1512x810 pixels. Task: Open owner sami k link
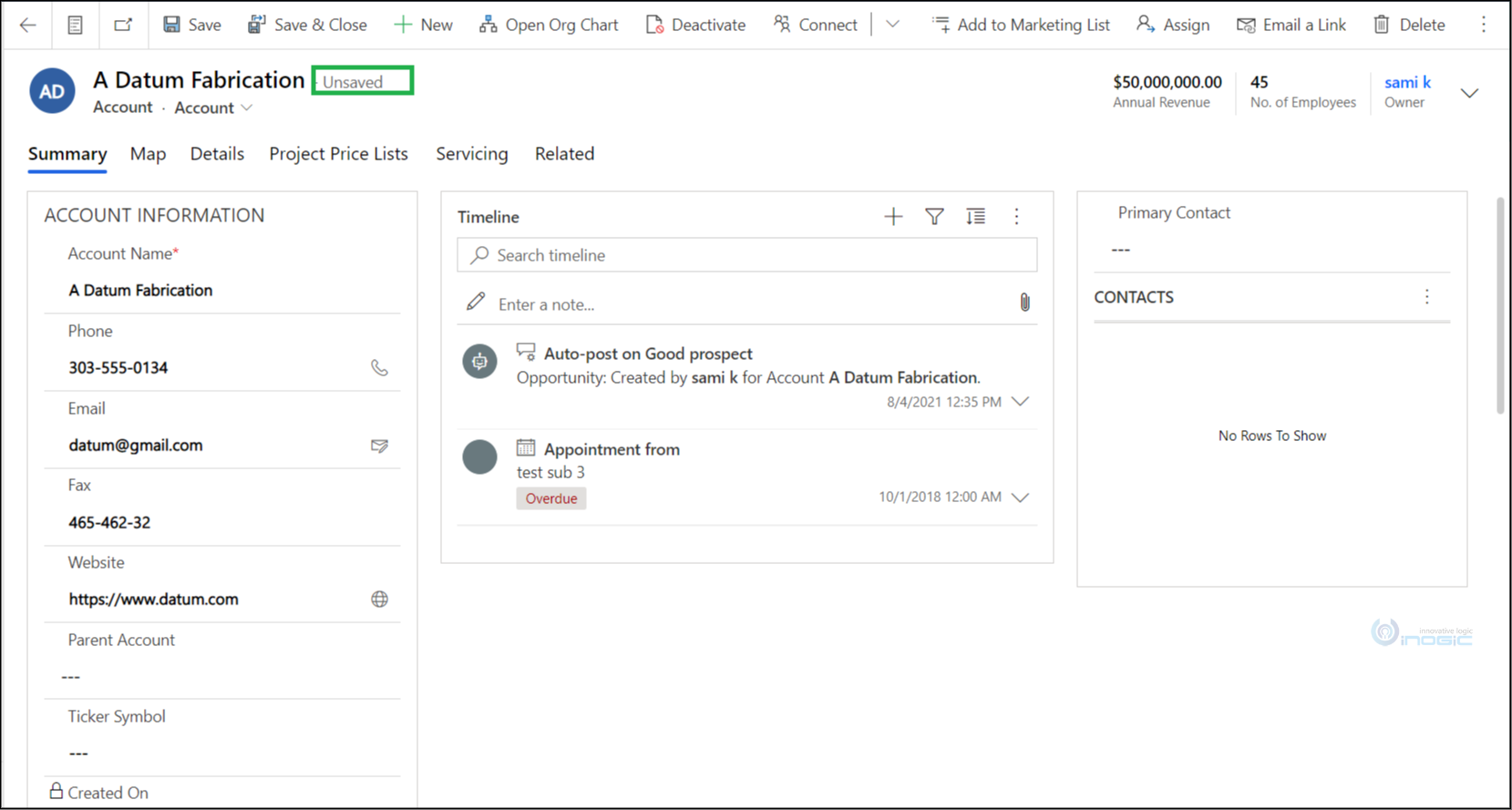point(1407,82)
